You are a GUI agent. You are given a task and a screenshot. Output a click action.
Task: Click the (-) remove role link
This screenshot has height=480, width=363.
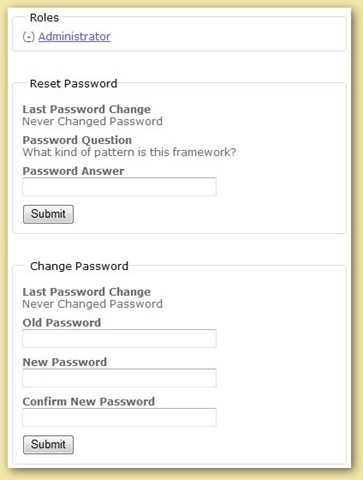[28, 36]
